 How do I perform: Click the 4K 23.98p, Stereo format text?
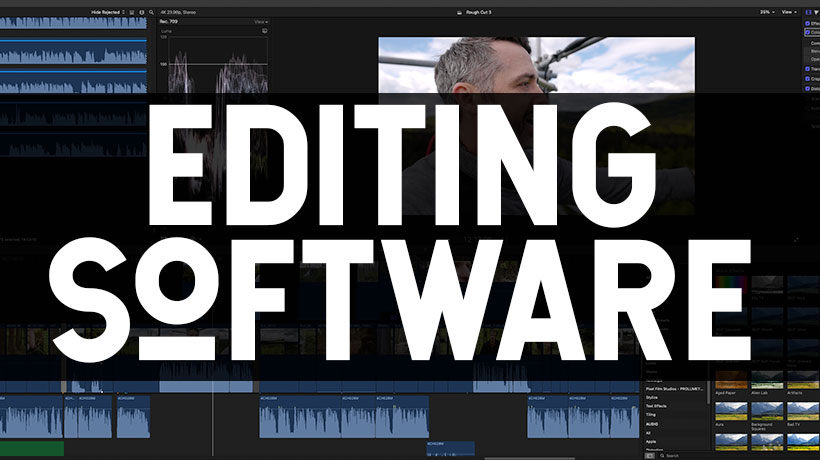click(178, 12)
